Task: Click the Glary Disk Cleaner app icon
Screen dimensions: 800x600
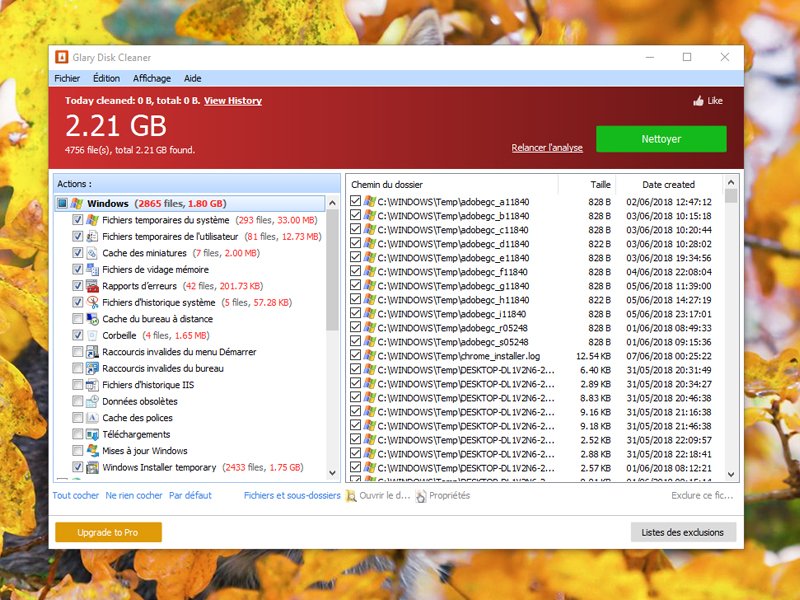Action: pos(62,57)
